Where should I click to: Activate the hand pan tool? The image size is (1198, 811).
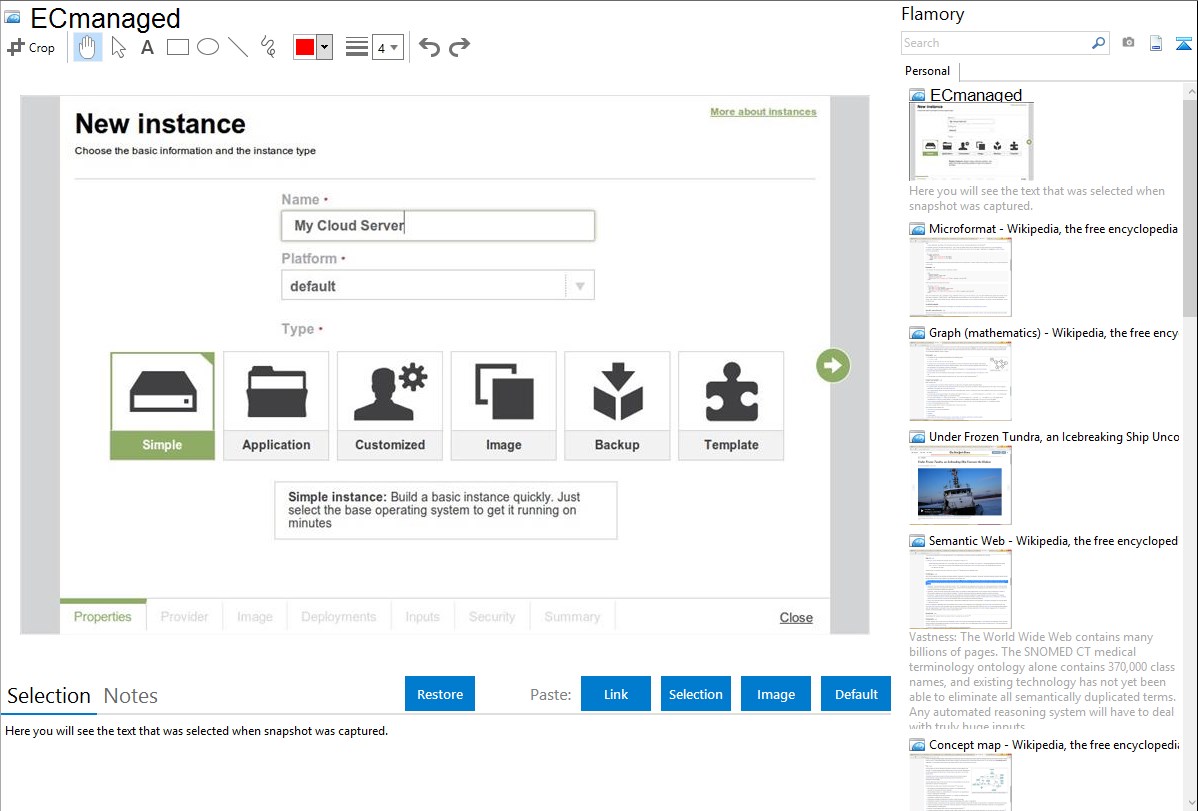coord(88,47)
